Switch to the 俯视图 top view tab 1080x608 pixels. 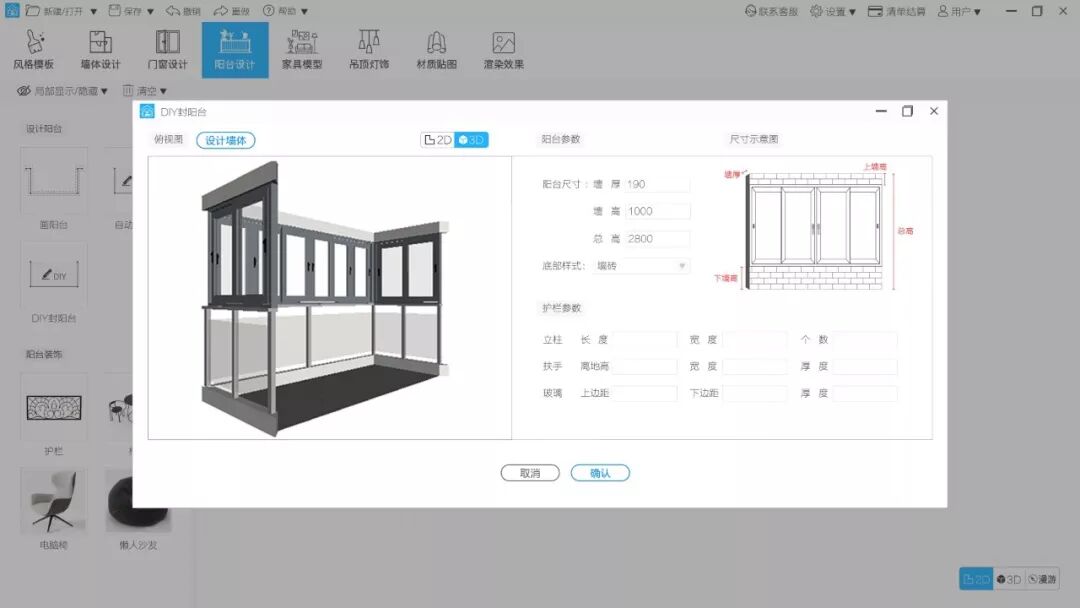167,139
